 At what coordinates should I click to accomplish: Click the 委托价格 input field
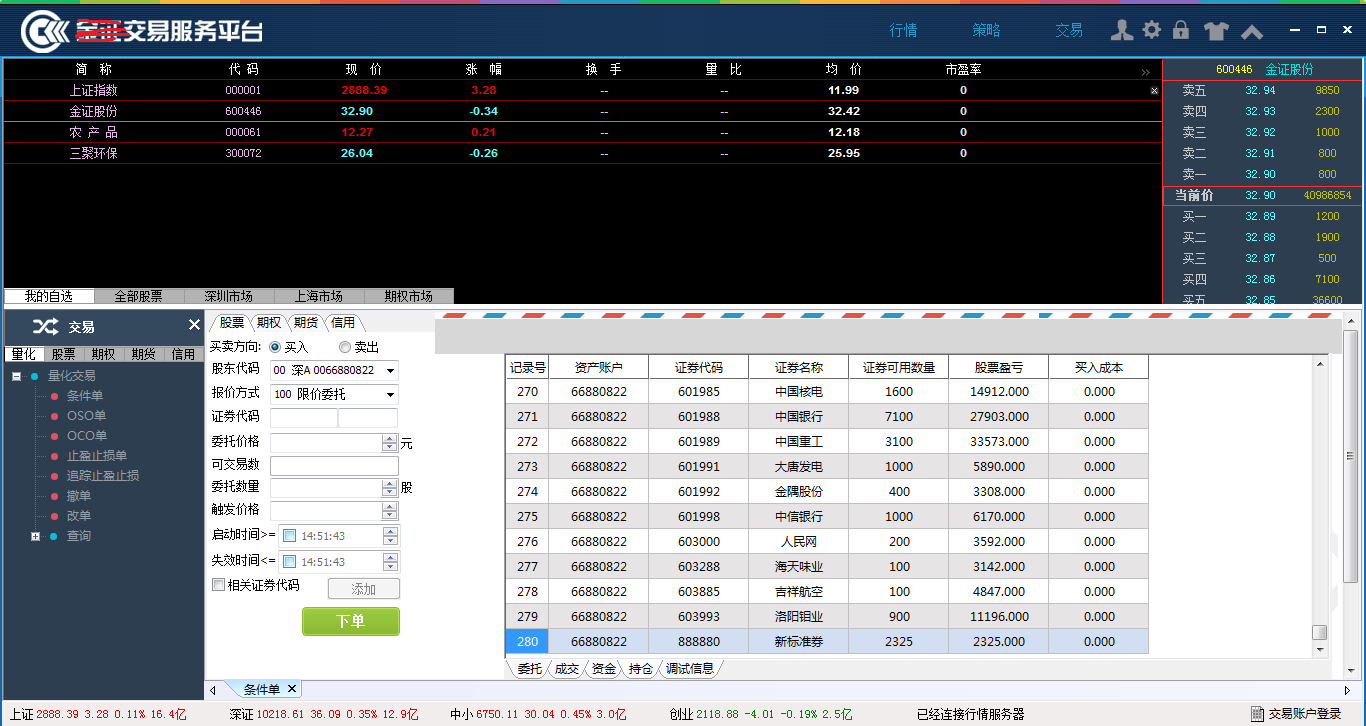coord(326,443)
